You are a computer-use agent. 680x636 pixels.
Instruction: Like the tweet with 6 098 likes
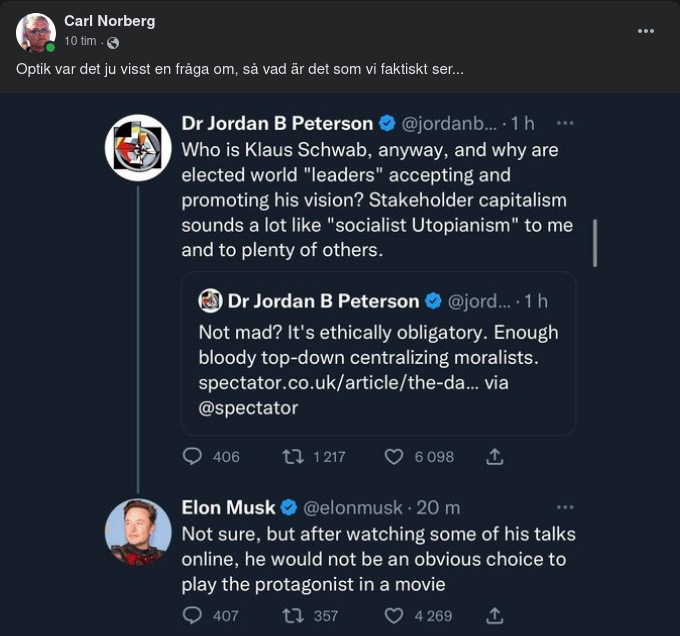(394, 456)
